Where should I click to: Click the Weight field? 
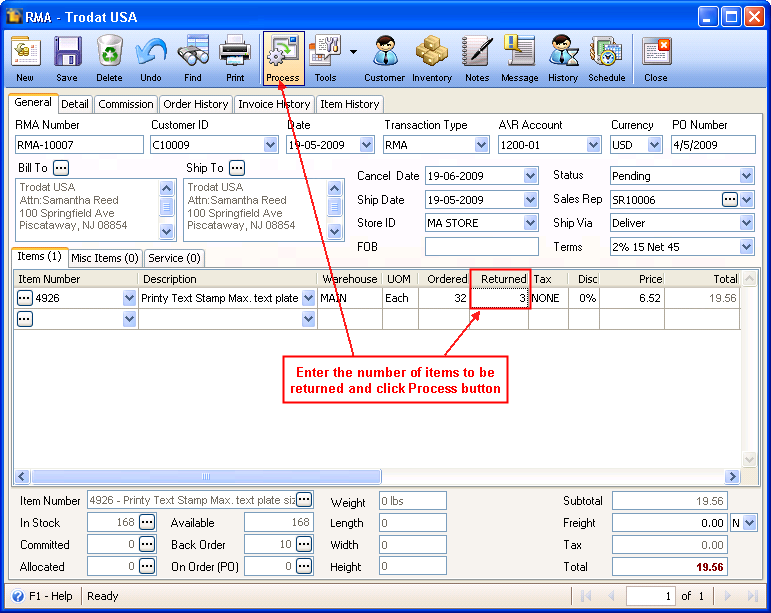(x=413, y=500)
